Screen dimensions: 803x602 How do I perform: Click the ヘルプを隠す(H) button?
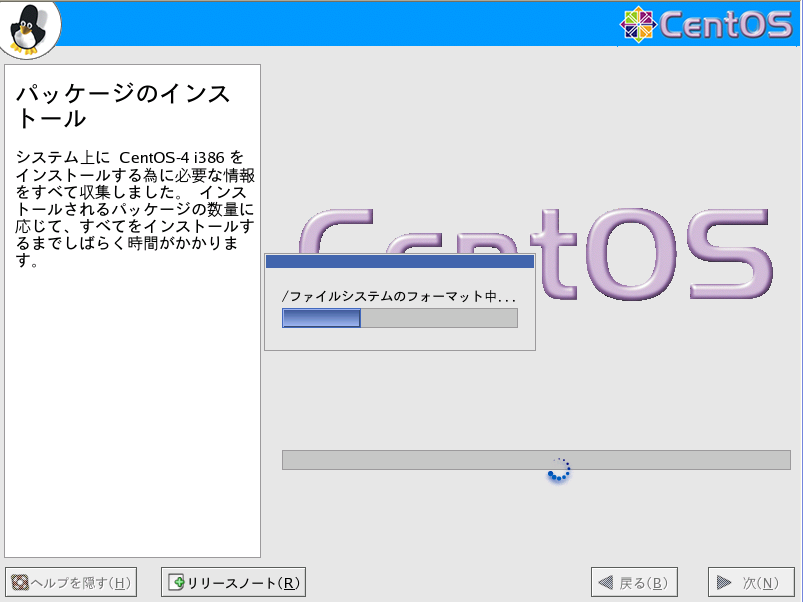(71, 582)
